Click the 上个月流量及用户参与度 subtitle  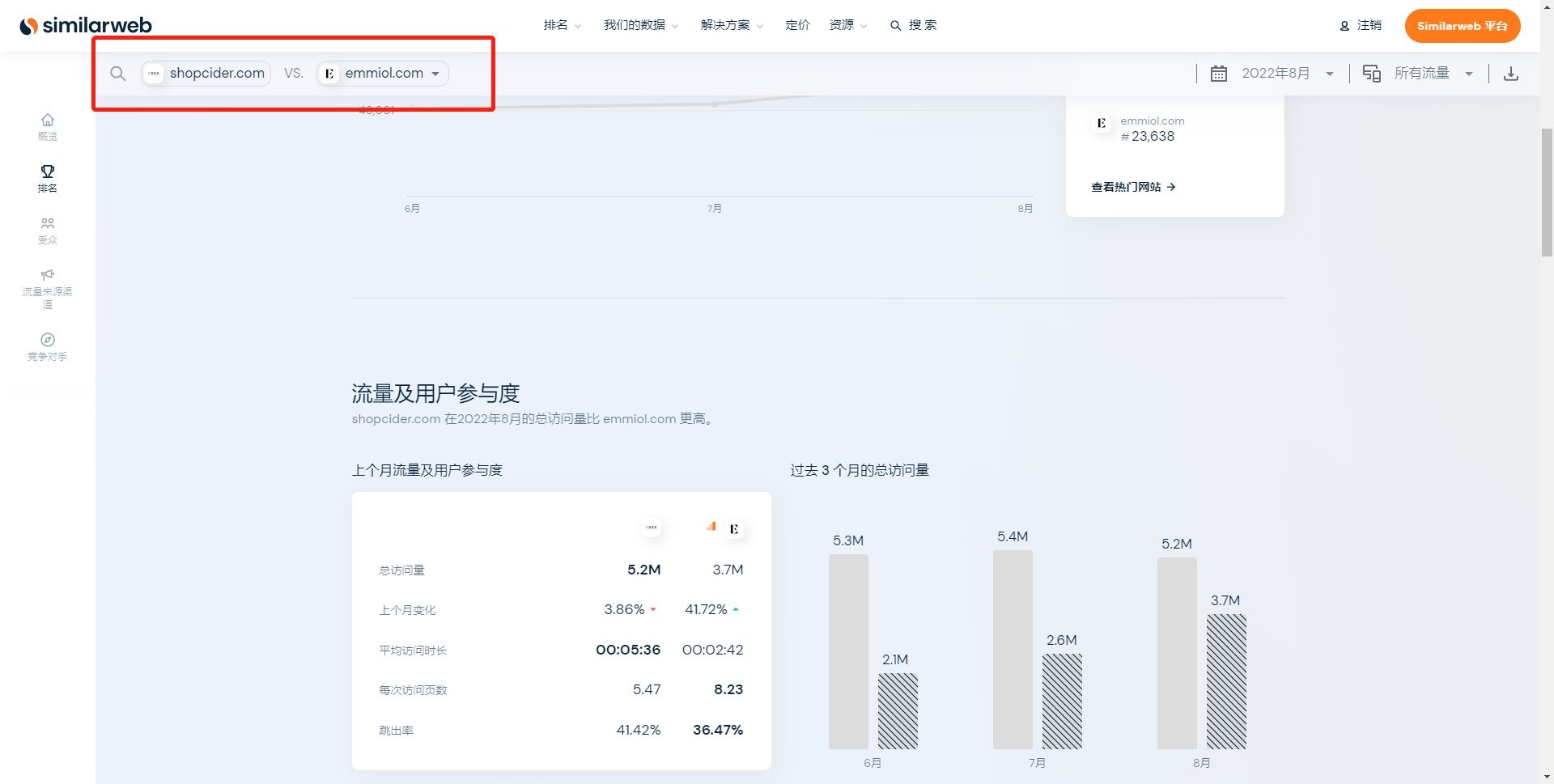tap(427, 470)
